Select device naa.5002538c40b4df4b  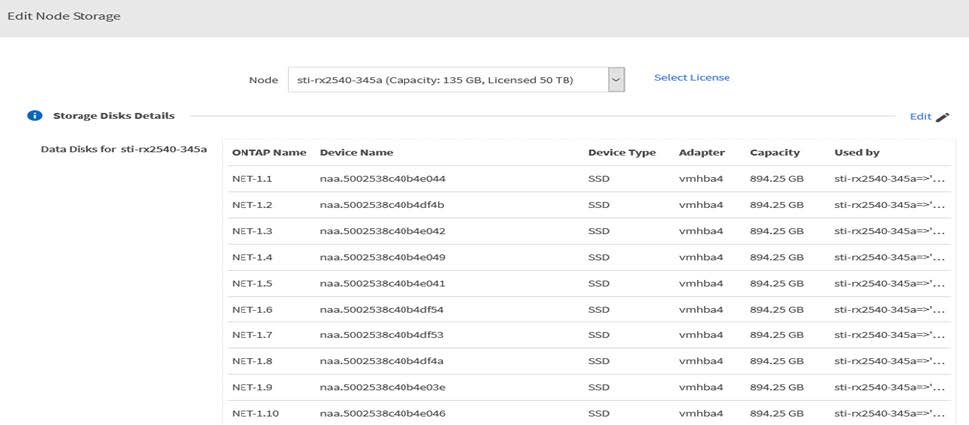tap(382, 205)
